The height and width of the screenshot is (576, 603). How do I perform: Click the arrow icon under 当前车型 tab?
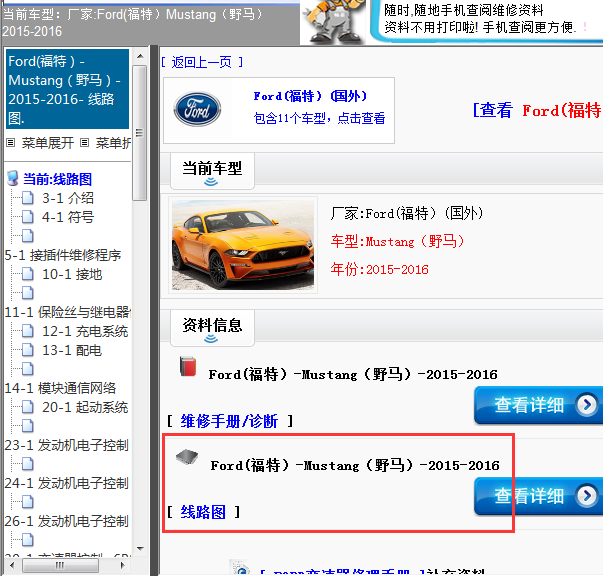211,181
